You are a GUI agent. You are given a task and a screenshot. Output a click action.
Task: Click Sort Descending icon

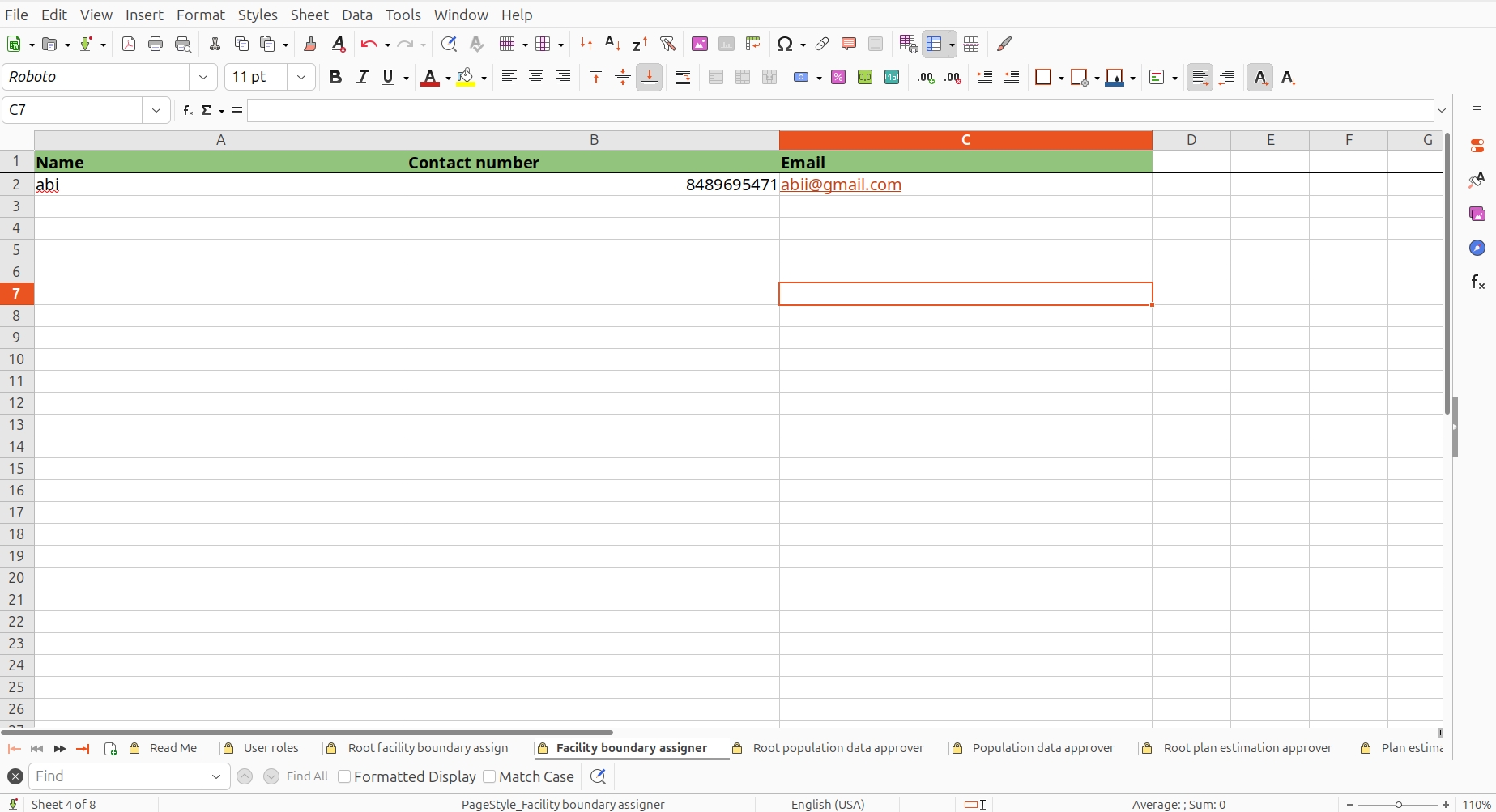point(640,45)
